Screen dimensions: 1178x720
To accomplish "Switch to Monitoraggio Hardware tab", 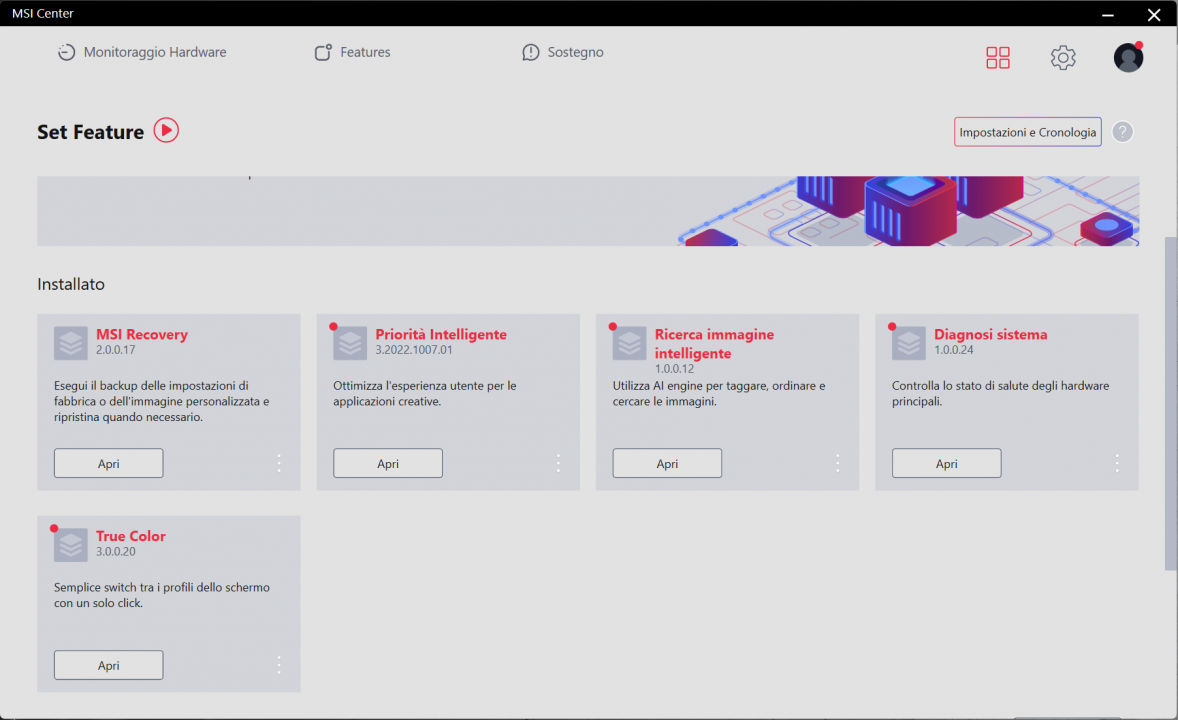I will coord(142,52).
